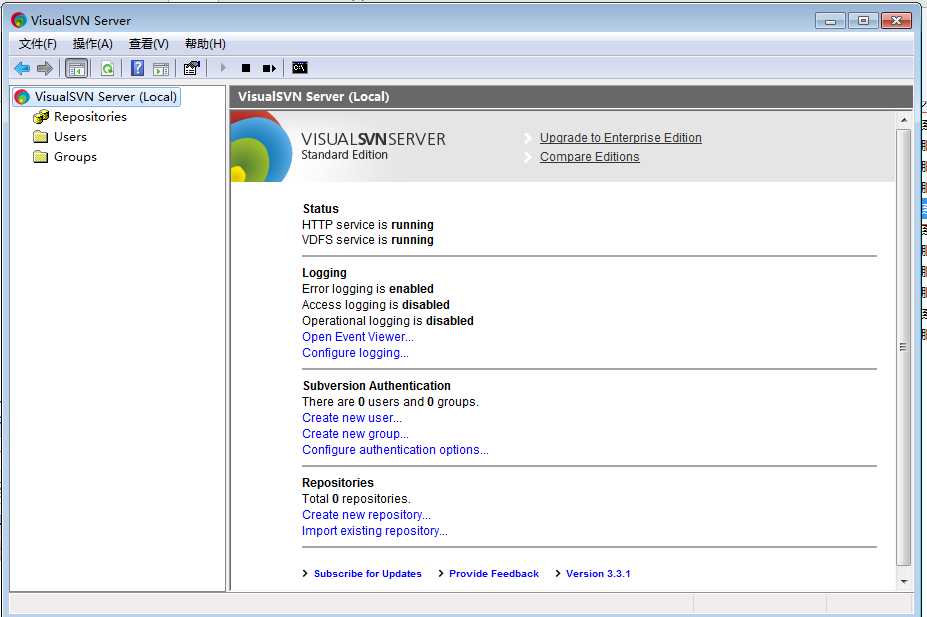The width and height of the screenshot is (927, 617).
Task: Open the 文件(F) menu
Action: pyautogui.click(x=37, y=44)
